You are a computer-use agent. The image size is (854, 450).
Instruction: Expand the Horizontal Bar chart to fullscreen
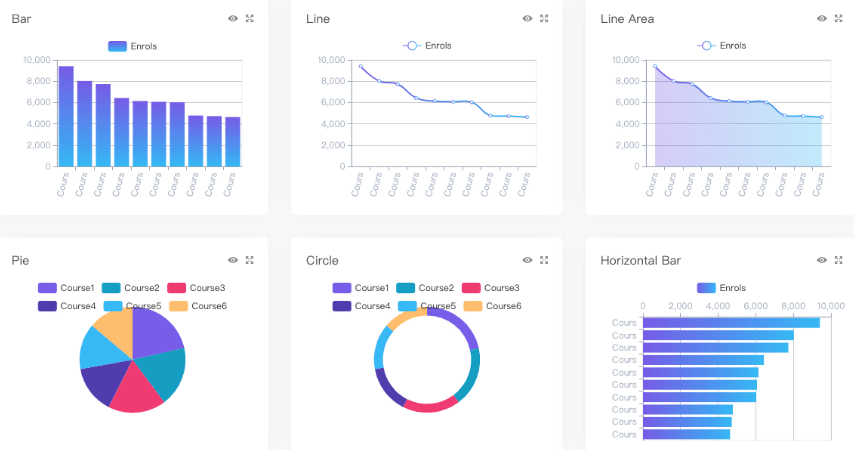(839, 260)
